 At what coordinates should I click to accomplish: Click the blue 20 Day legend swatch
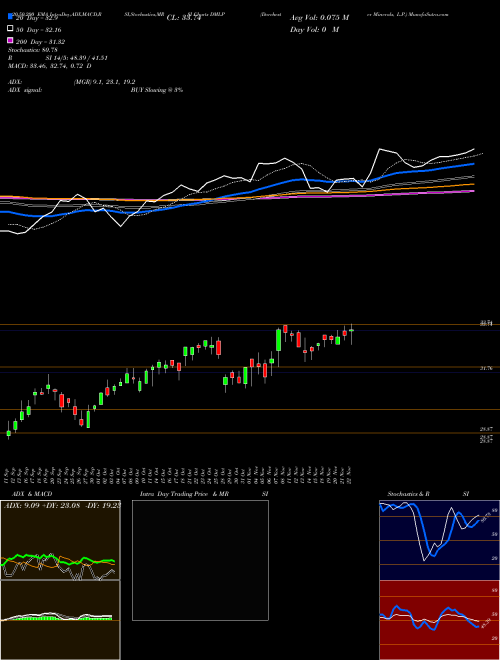pyautogui.click(x=11, y=17)
